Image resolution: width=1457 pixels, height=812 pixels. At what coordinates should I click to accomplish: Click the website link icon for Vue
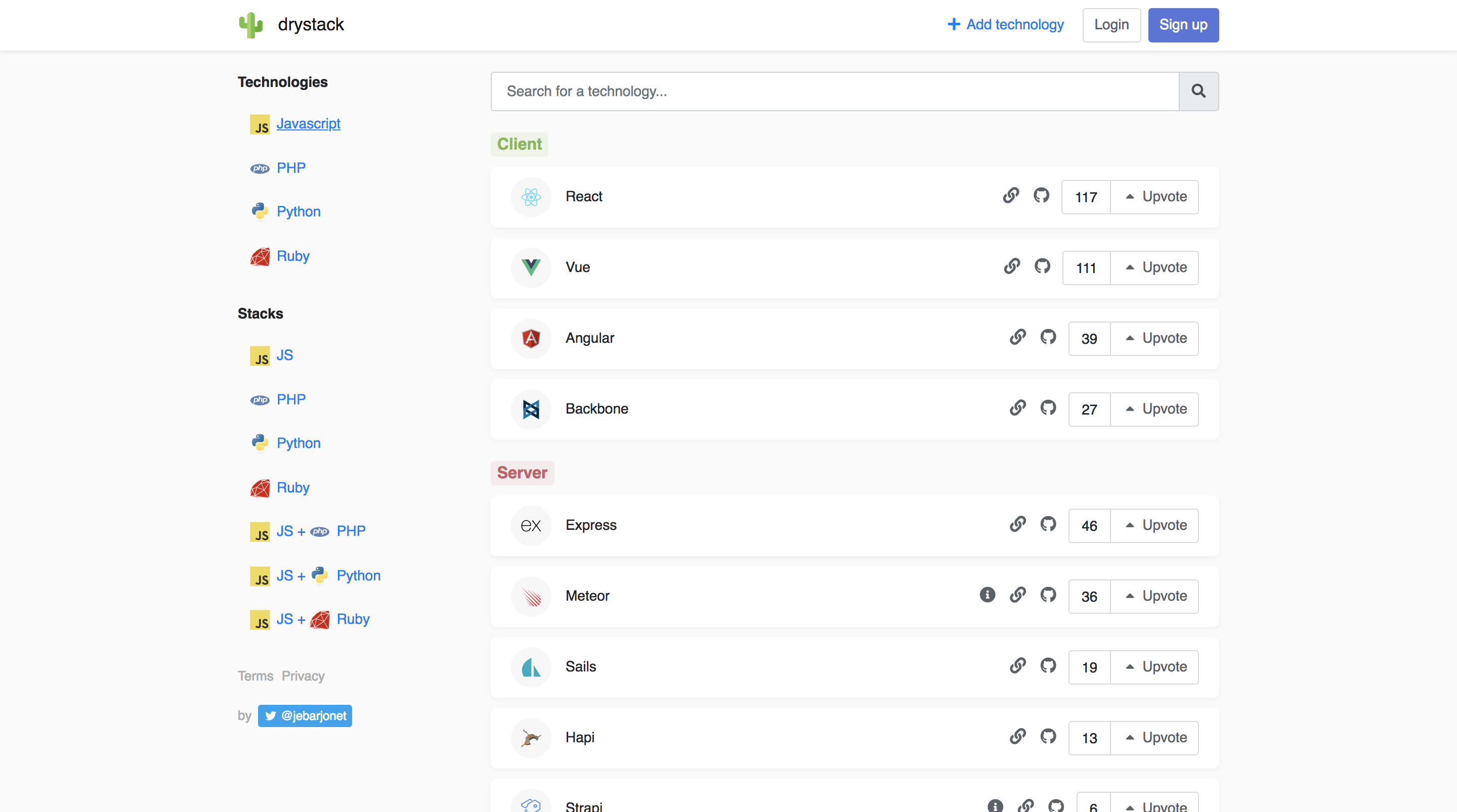[x=1012, y=266]
